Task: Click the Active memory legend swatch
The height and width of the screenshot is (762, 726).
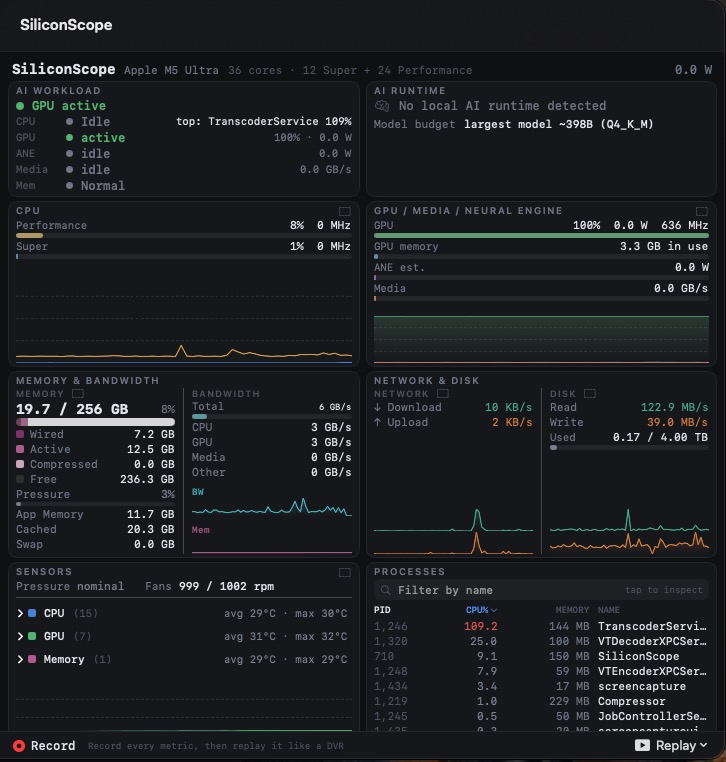Action: [20, 450]
